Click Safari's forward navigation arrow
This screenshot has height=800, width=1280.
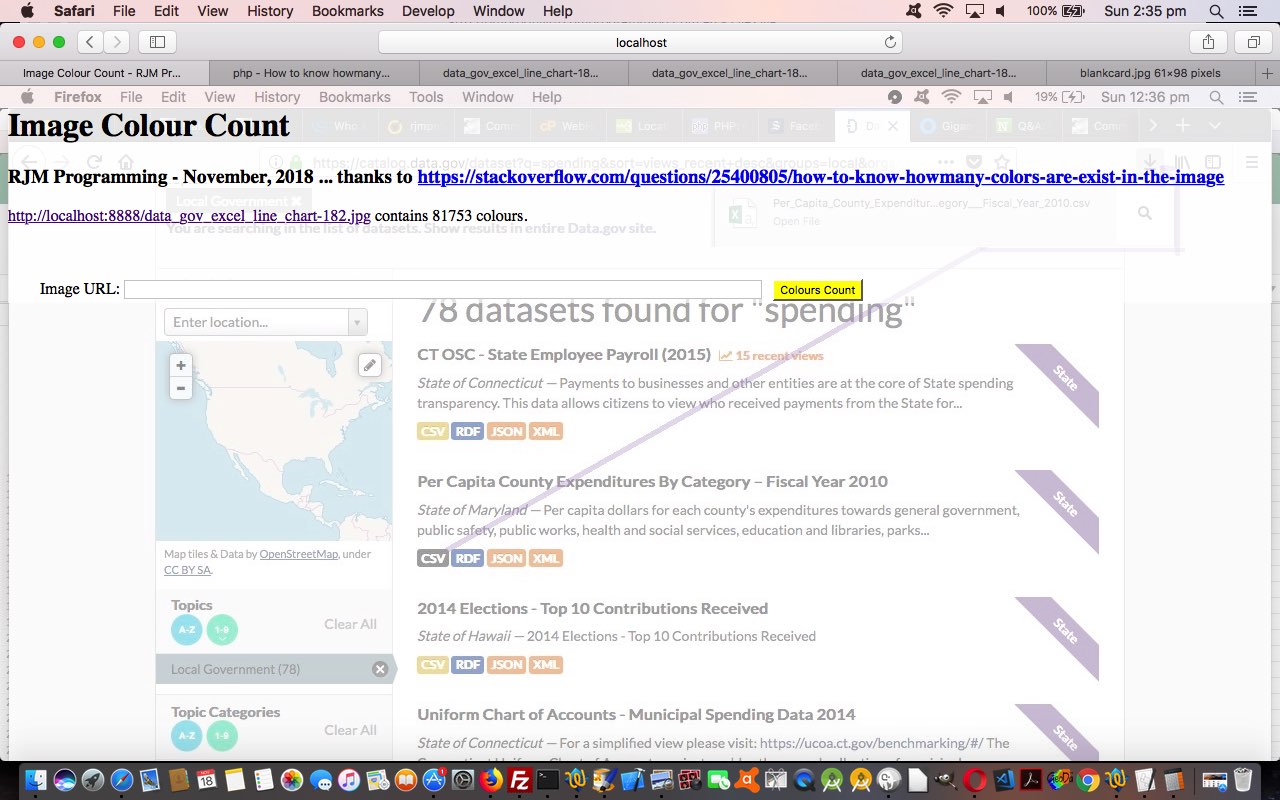(117, 42)
